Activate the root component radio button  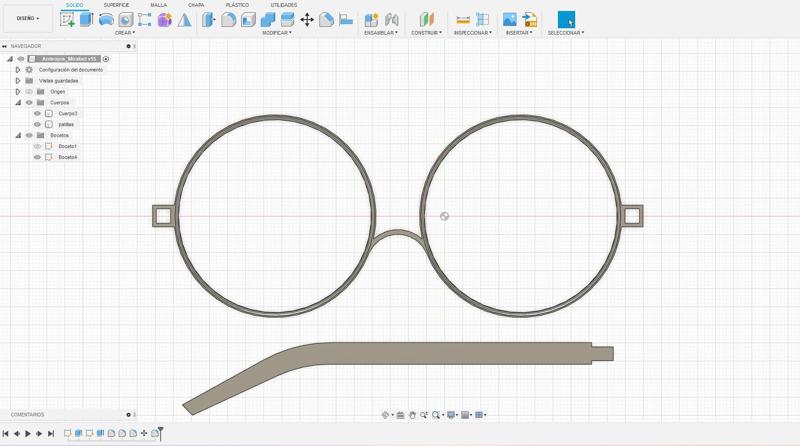106,59
